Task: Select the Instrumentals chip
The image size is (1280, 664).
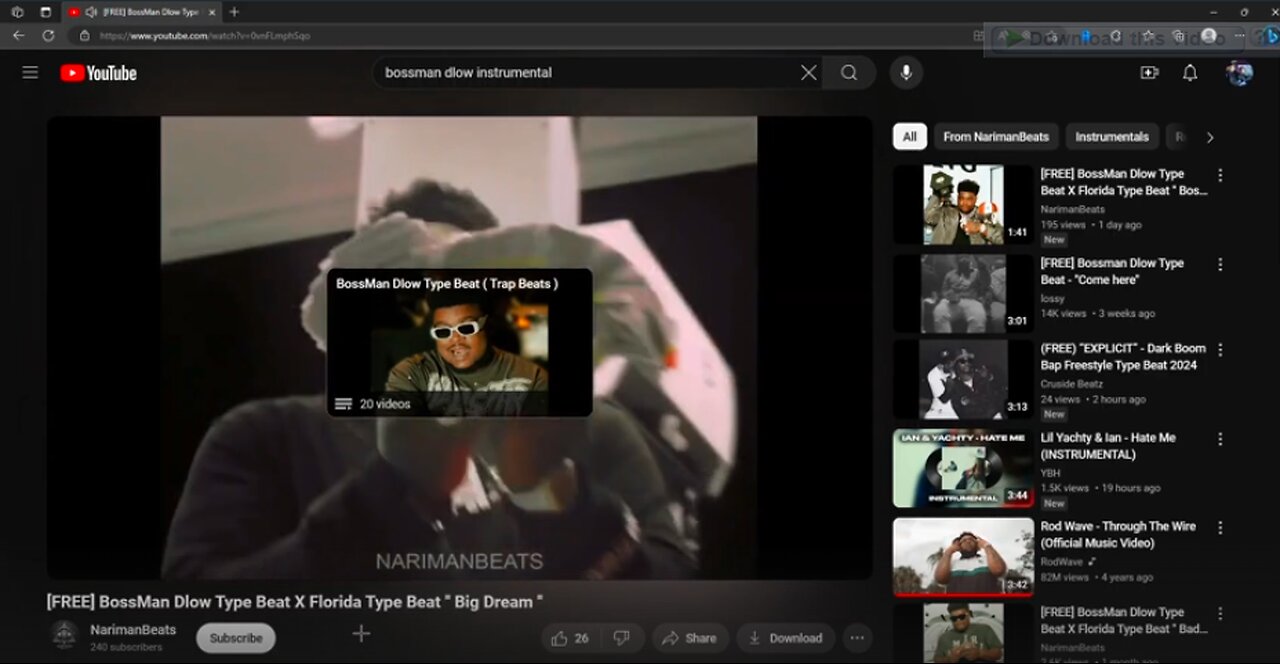Action: tap(1112, 137)
